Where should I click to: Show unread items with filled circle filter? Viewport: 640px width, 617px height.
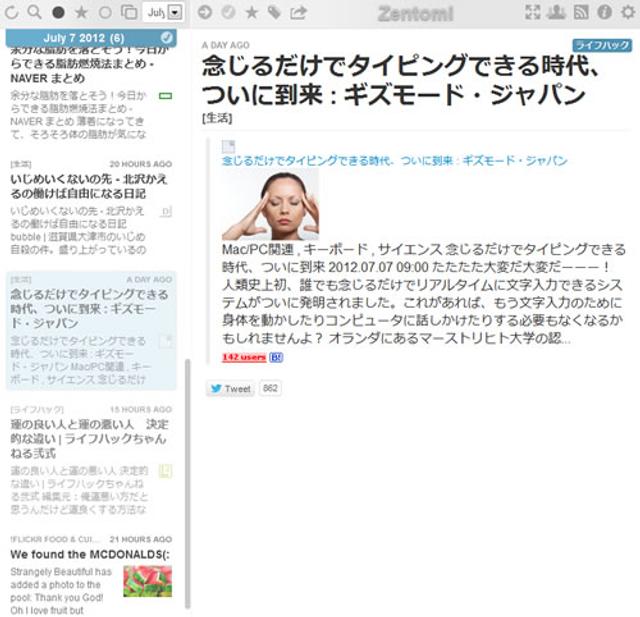click(x=58, y=13)
